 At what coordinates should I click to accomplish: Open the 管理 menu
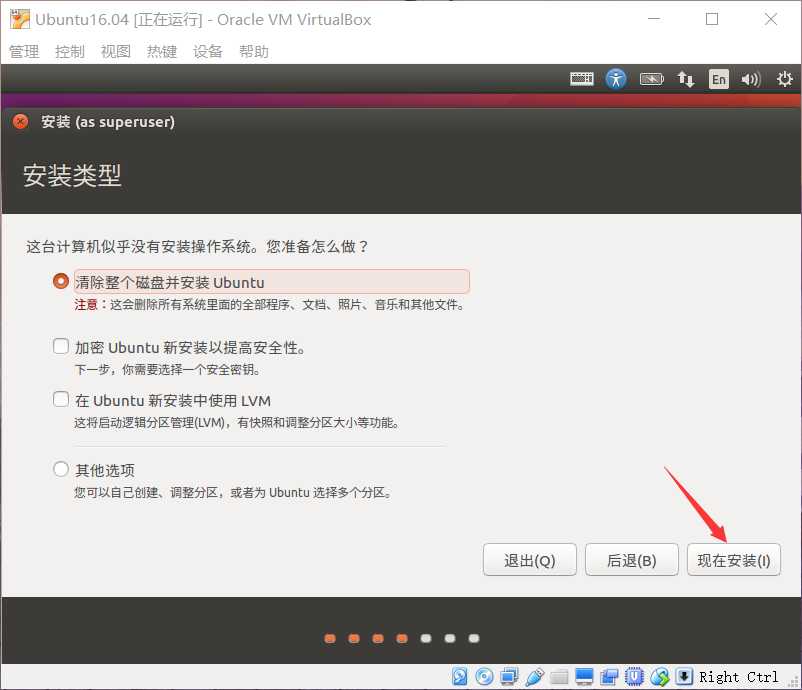click(24, 51)
